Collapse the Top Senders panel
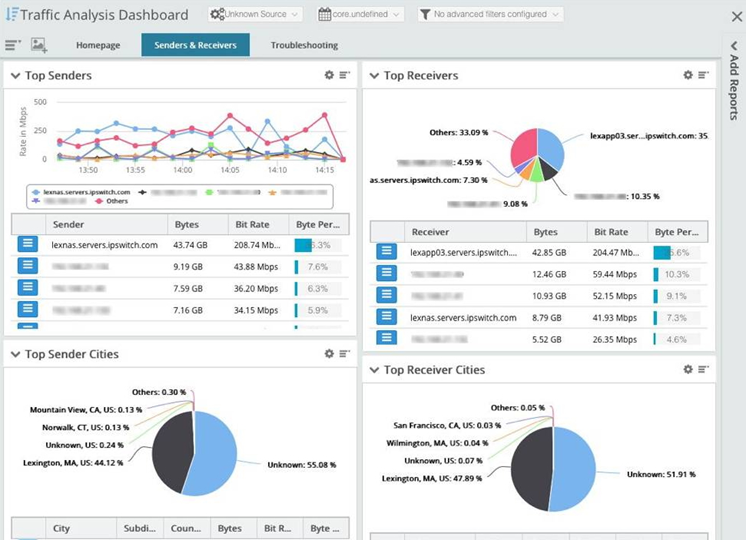 15,76
